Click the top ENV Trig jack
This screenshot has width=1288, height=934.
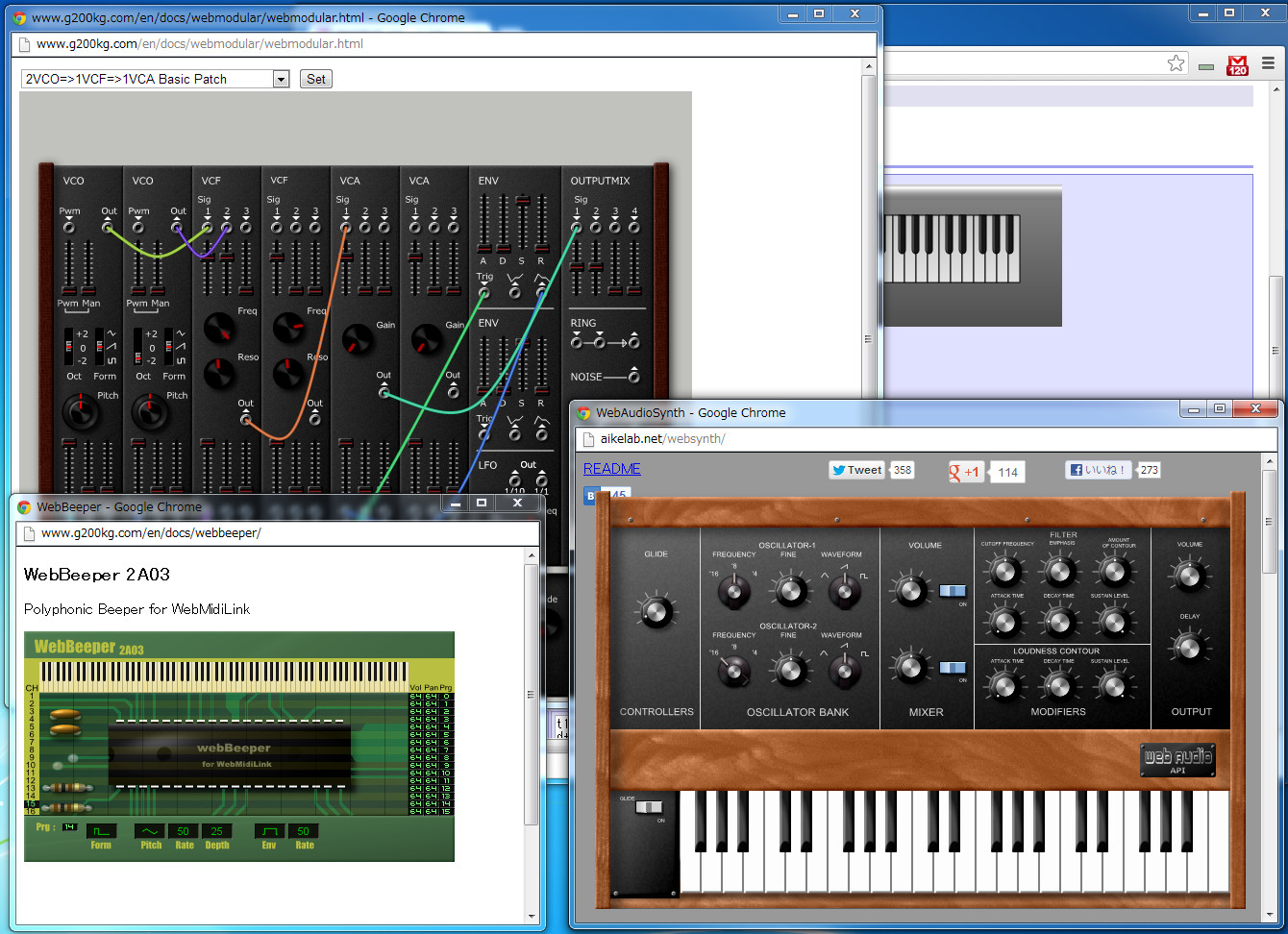pos(484,292)
